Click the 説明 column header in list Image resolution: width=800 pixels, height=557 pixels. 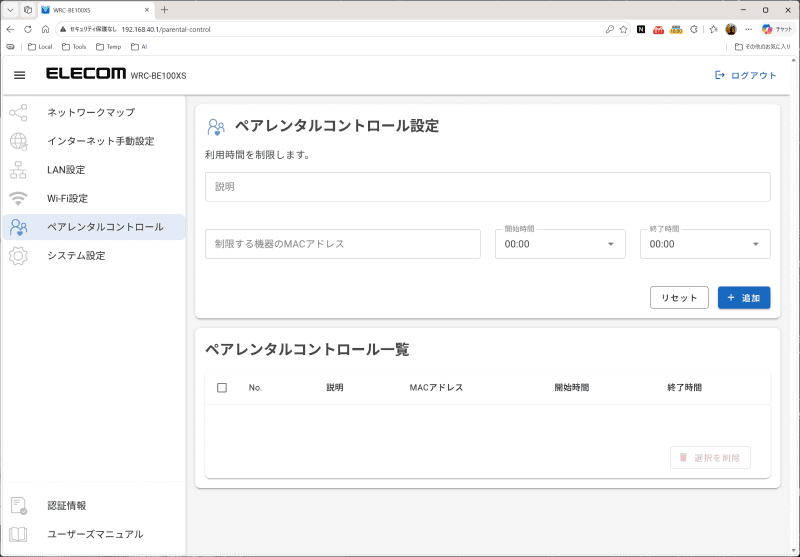pyautogui.click(x=335, y=388)
